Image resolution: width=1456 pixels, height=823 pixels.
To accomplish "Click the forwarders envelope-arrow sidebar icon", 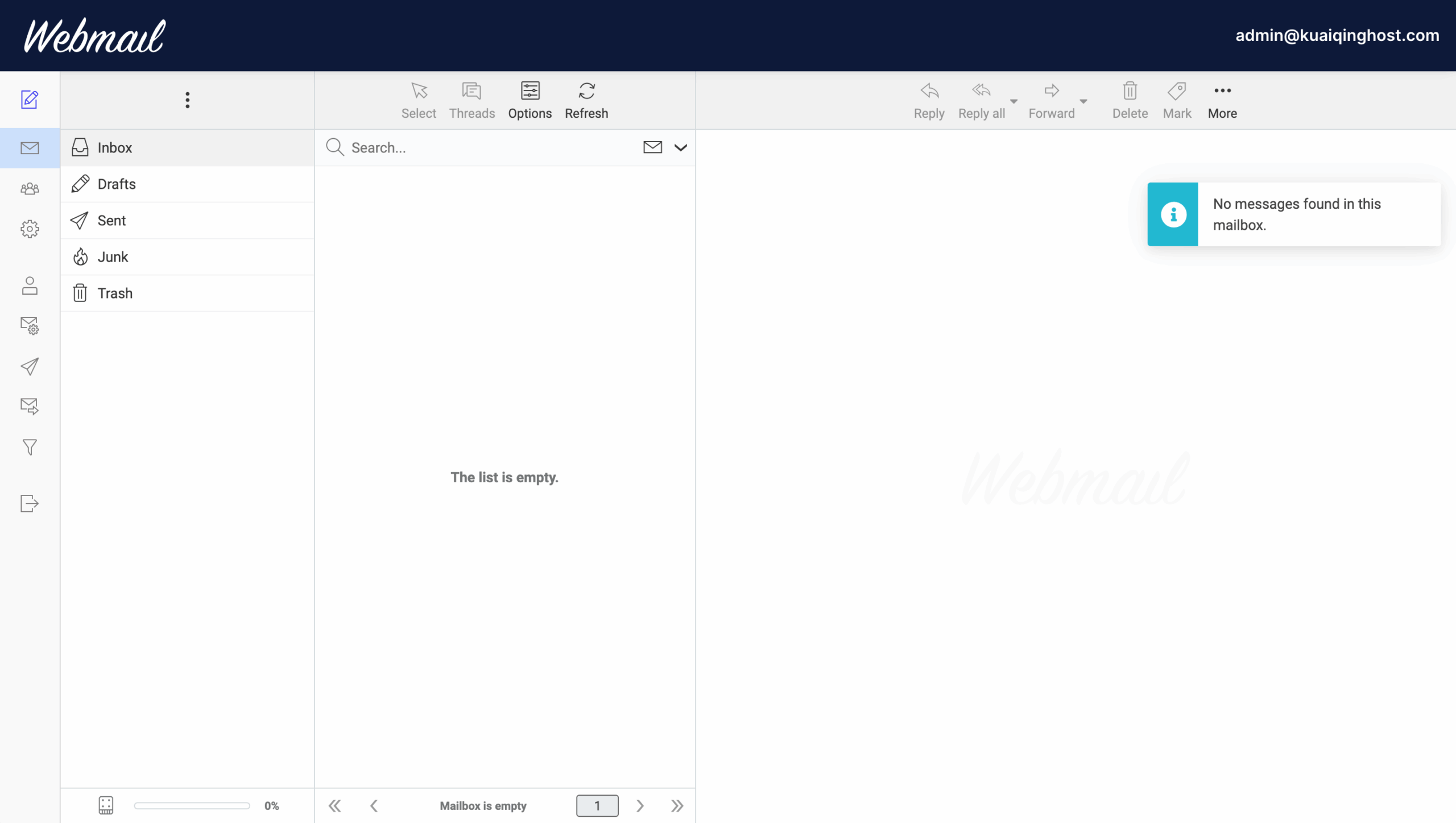I will point(30,406).
